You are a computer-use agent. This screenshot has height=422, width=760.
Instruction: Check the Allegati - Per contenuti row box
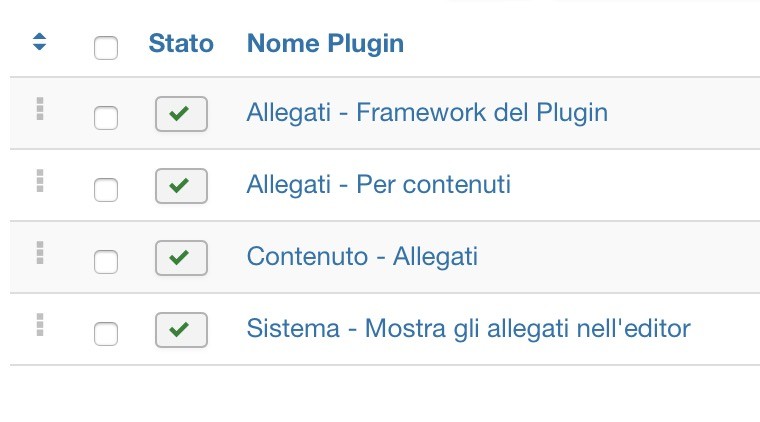tap(105, 189)
